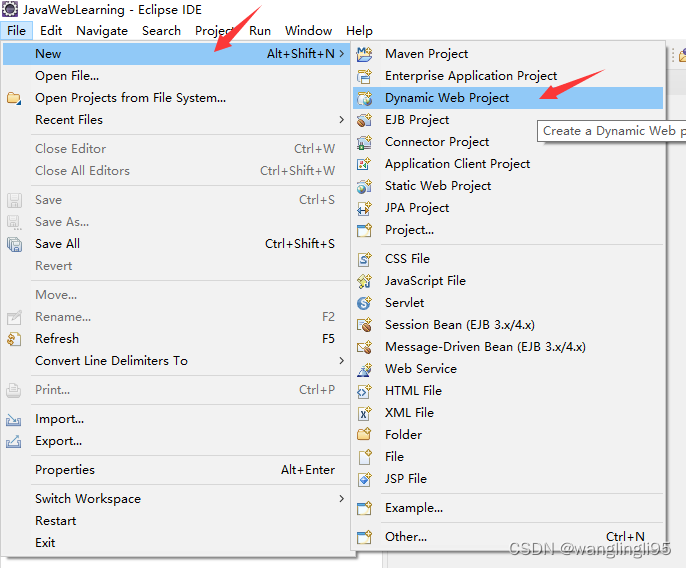686x568 pixels.
Task: Click the Open Projects folder icon
Action: 14,98
